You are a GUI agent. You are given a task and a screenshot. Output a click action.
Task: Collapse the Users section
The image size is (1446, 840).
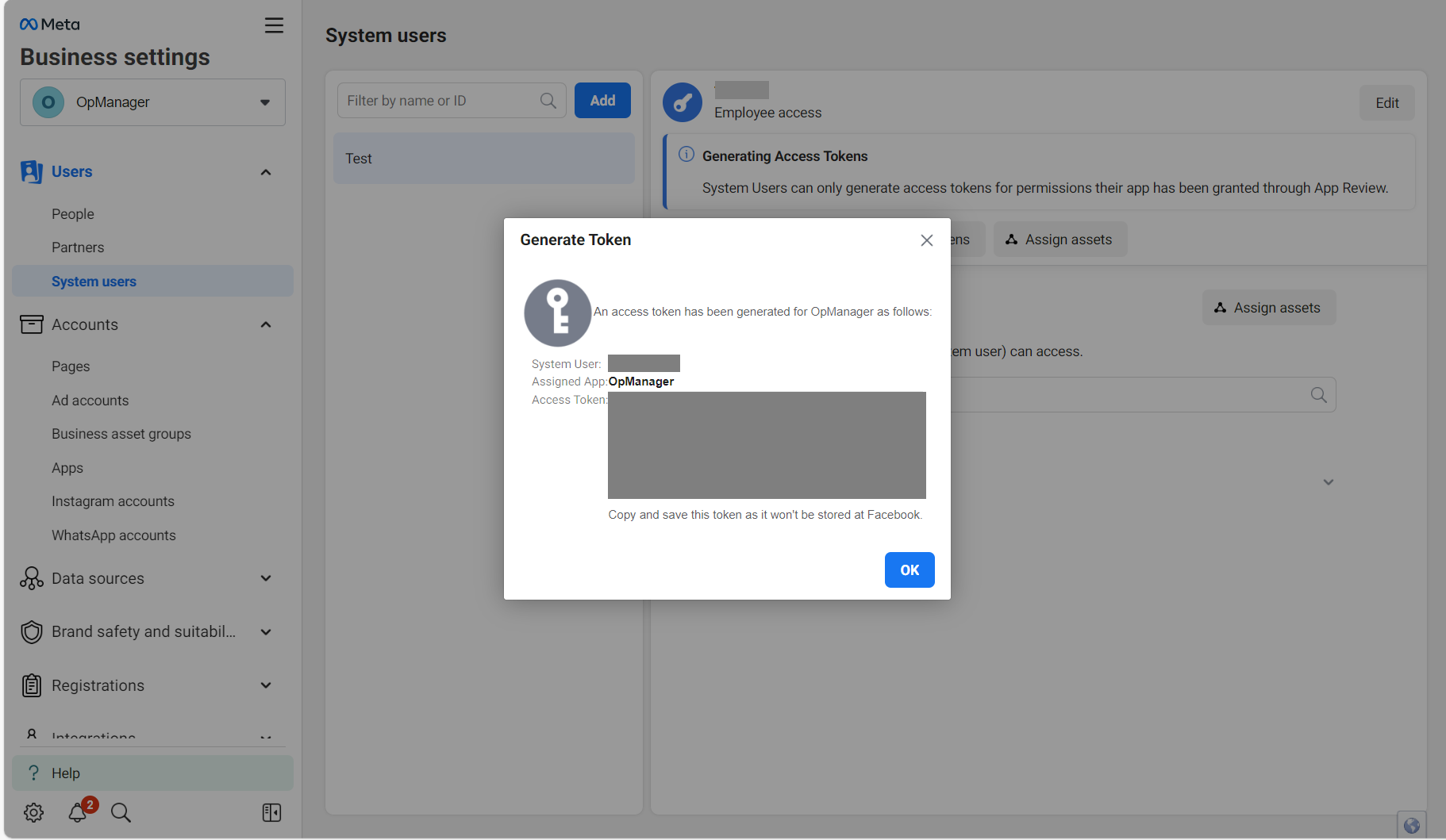pyautogui.click(x=266, y=172)
